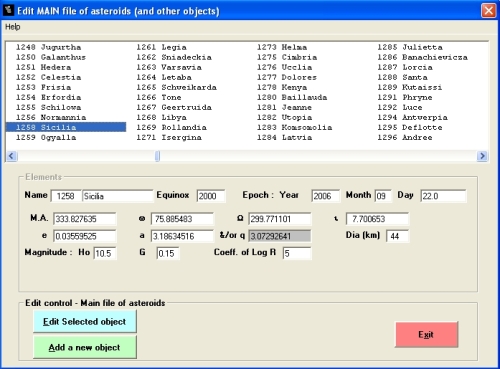The width and height of the screenshot is (500, 369).
Task: Click semi-major axis field 3.18634516
Action: tap(182, 236)
